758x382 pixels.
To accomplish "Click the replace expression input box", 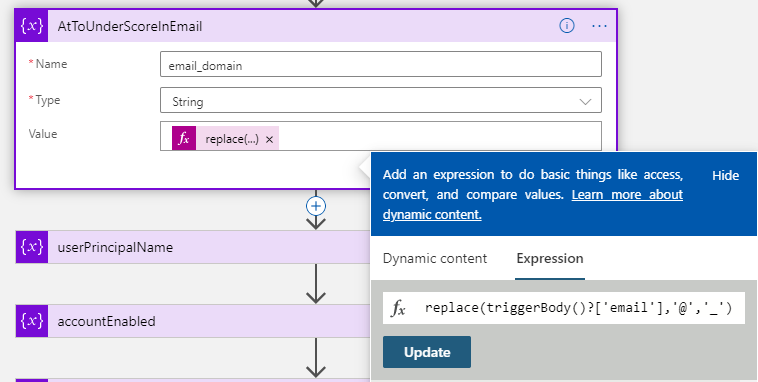I will (x=564, y=308).
